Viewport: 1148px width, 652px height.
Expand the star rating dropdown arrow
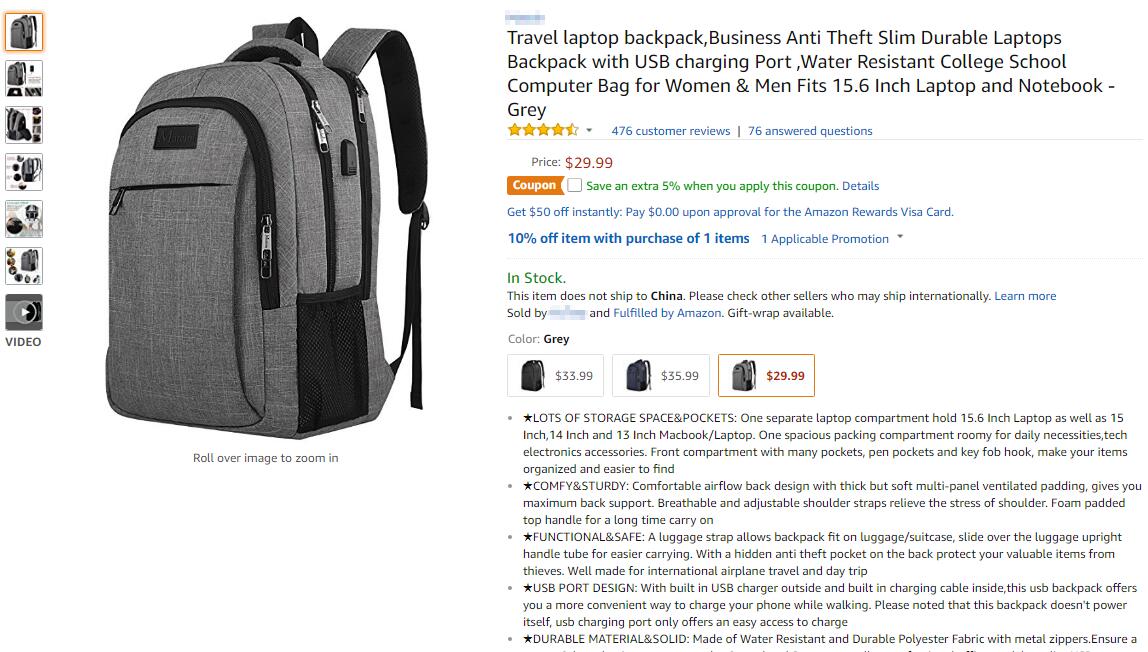pos(589,130)
